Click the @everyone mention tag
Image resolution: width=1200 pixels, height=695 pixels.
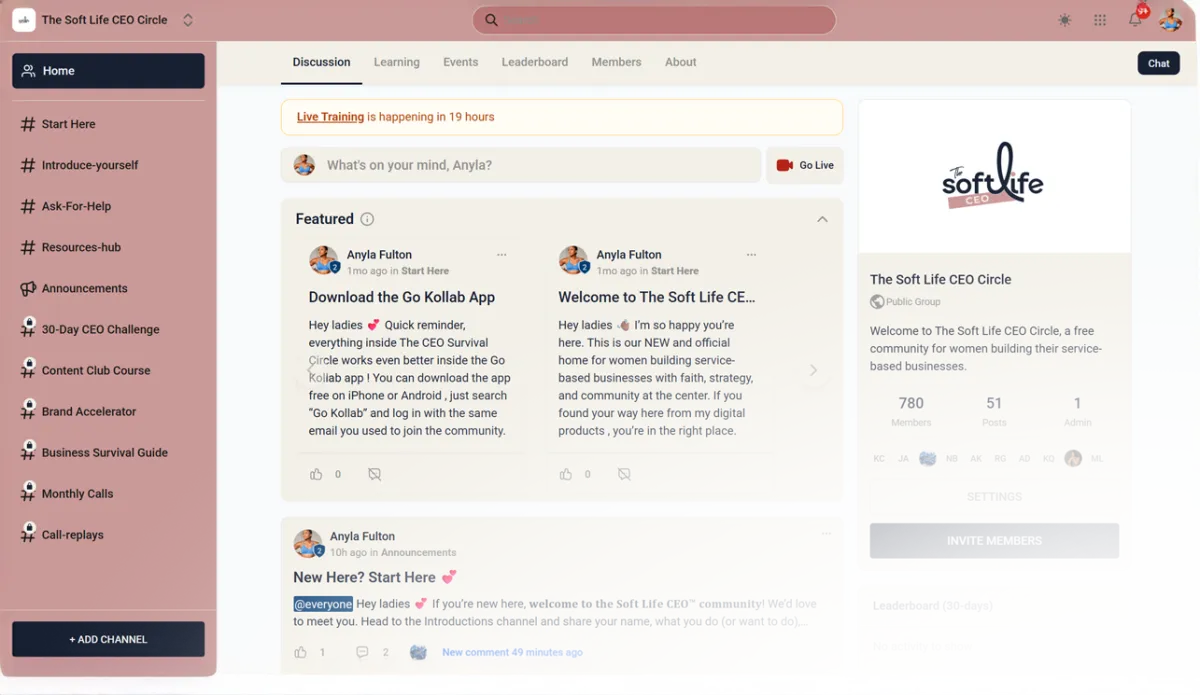coord(323,604)
